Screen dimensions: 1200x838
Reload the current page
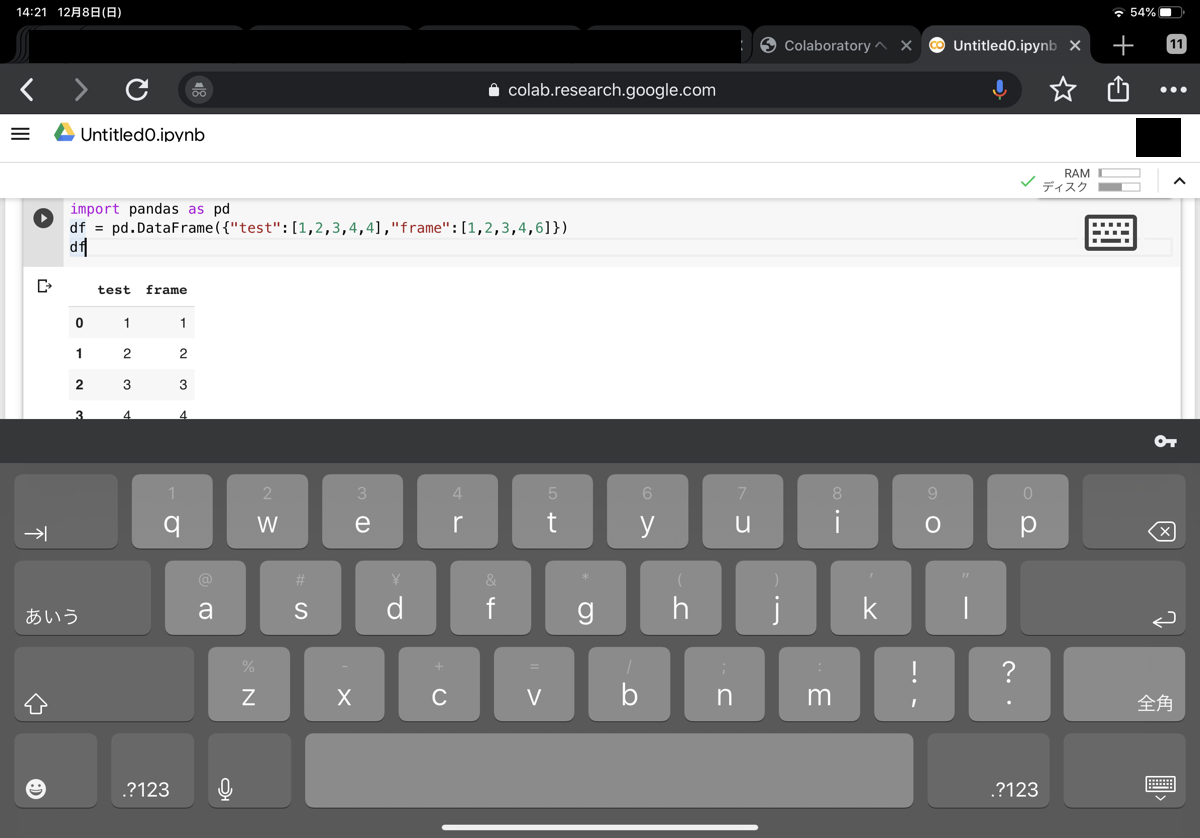pos(137,89)
